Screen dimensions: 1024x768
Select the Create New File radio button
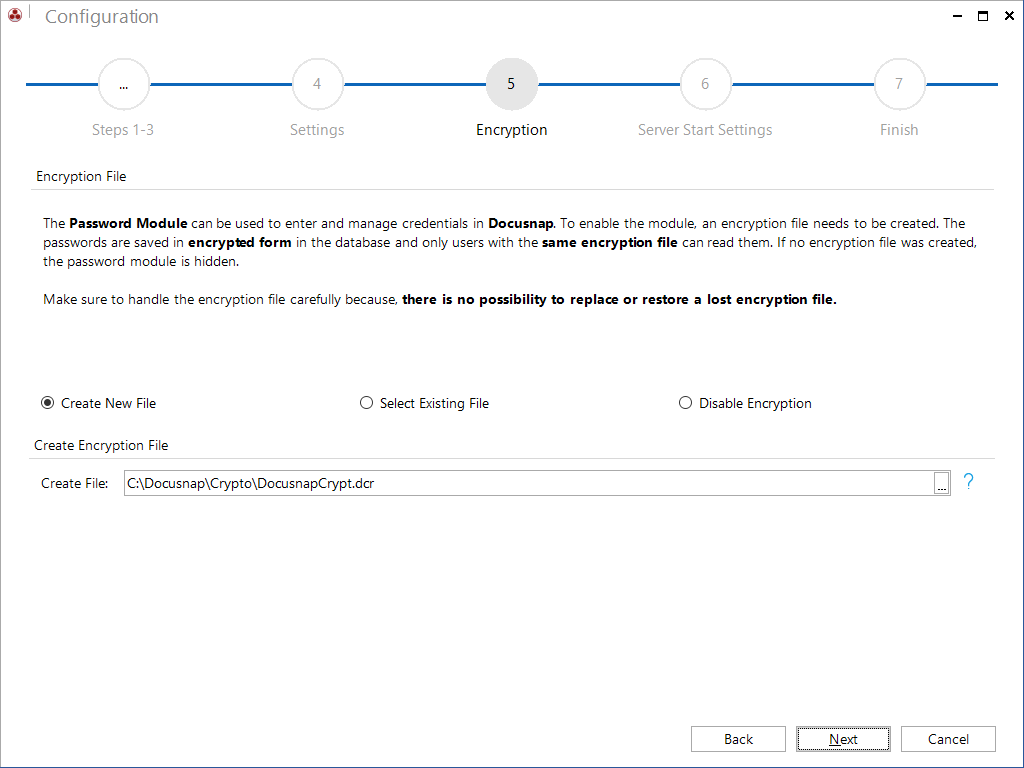(47, 403)
